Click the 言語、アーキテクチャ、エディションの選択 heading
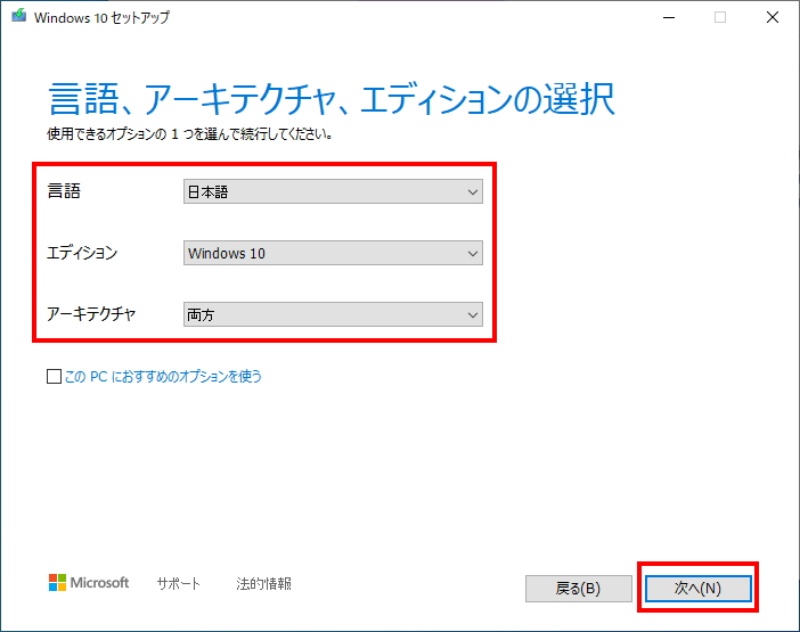The image size is (800, 632). click(330, 100)
